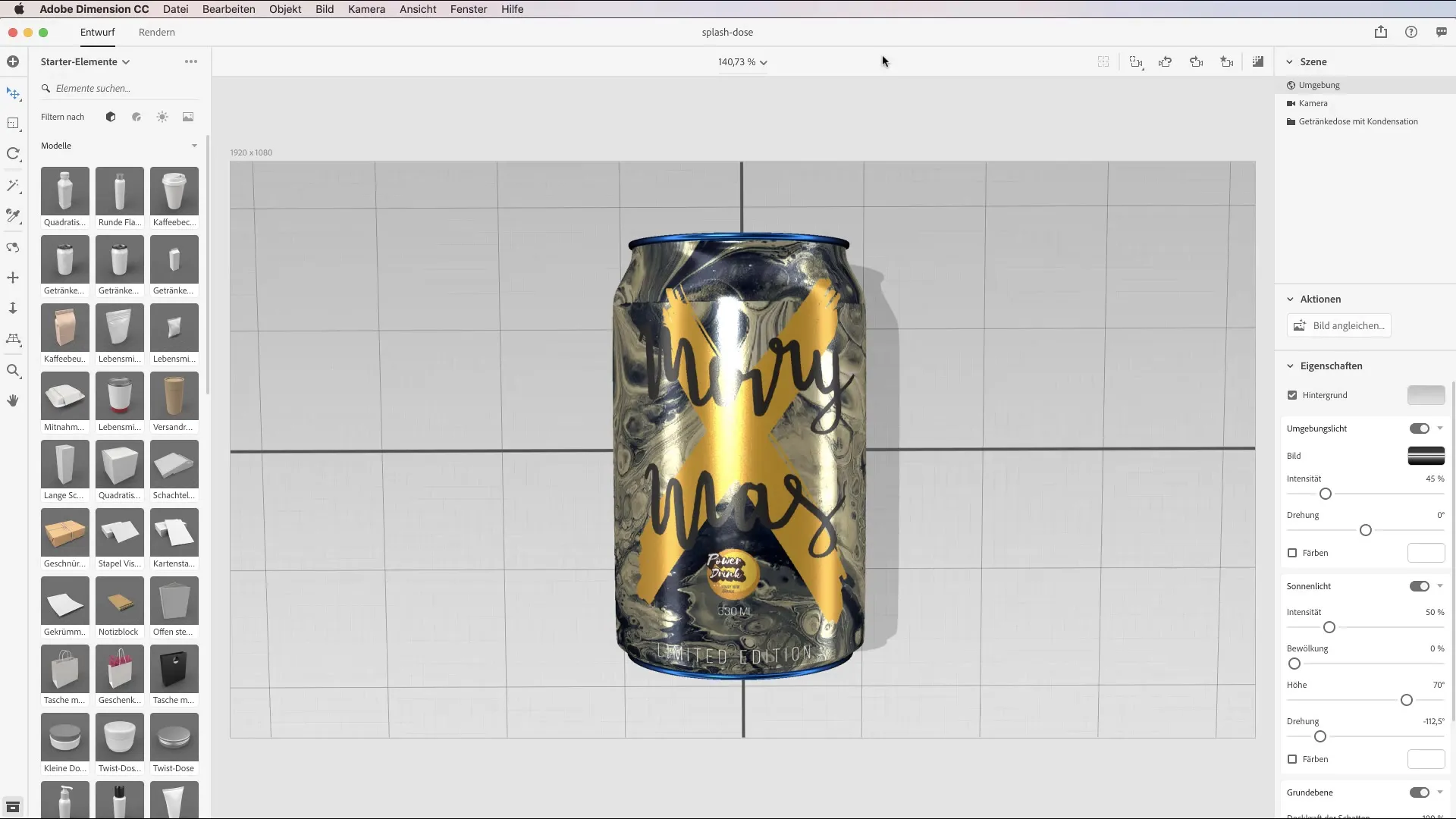Select the Select and Rotate tool

13,154
